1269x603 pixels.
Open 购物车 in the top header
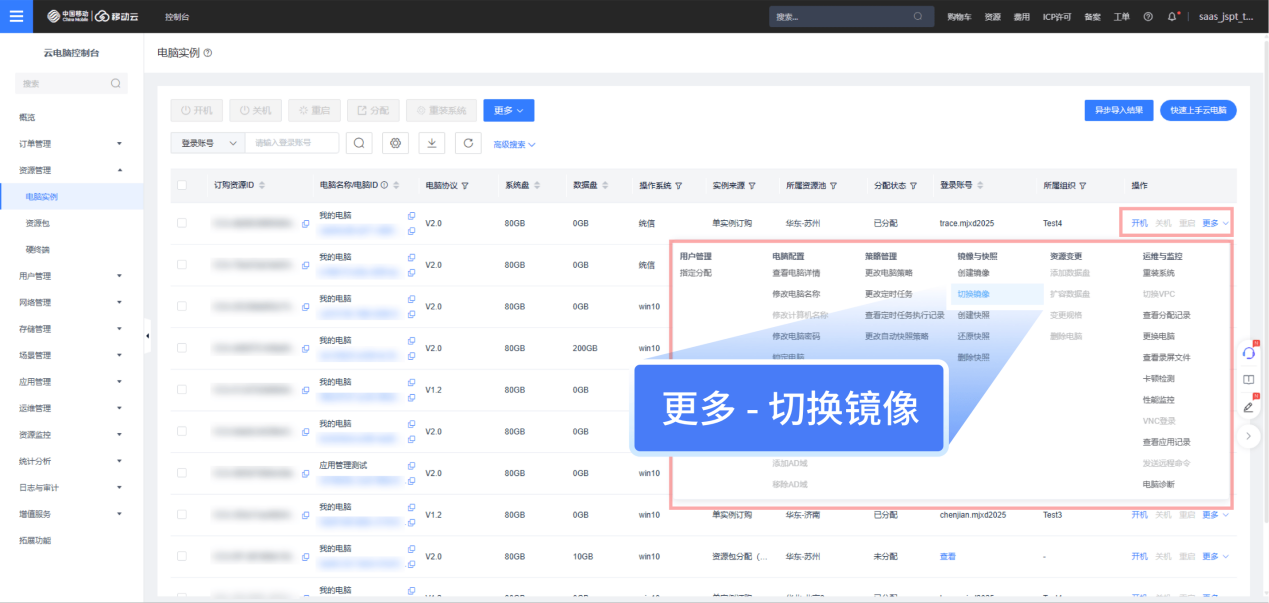959,17
